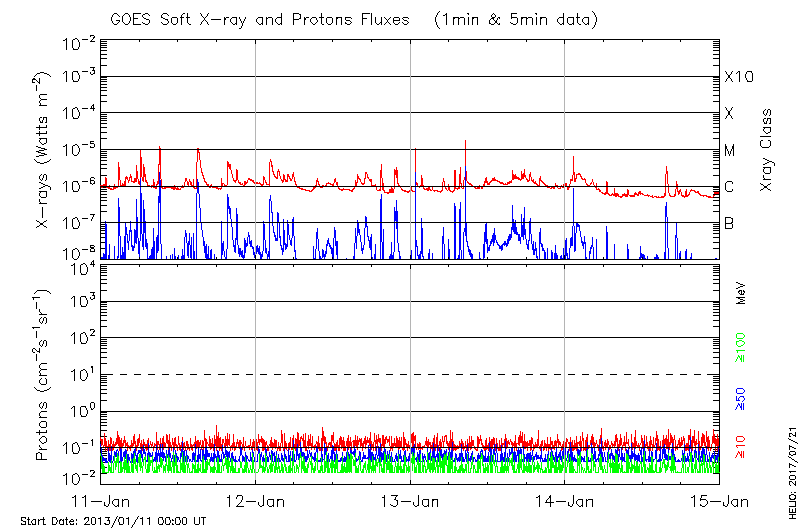Screen dimensions: 800x530
Task: Click the 15-Jan date label
Action: [x=719, y=501]
